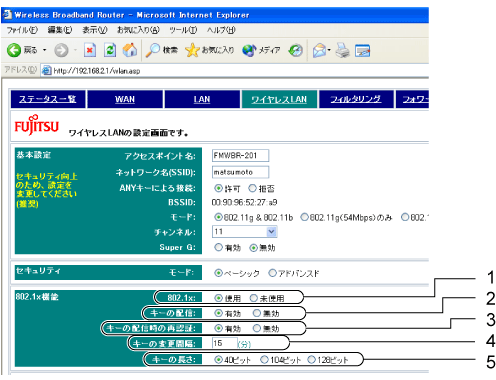Open the フィルタリング tab
Viewport: 496px width, 380px height.
click(356, 99)
